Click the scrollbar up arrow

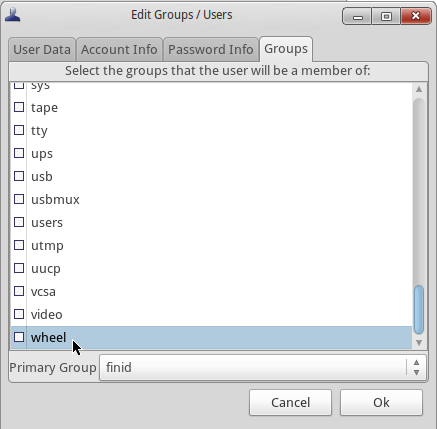point(419,89)
